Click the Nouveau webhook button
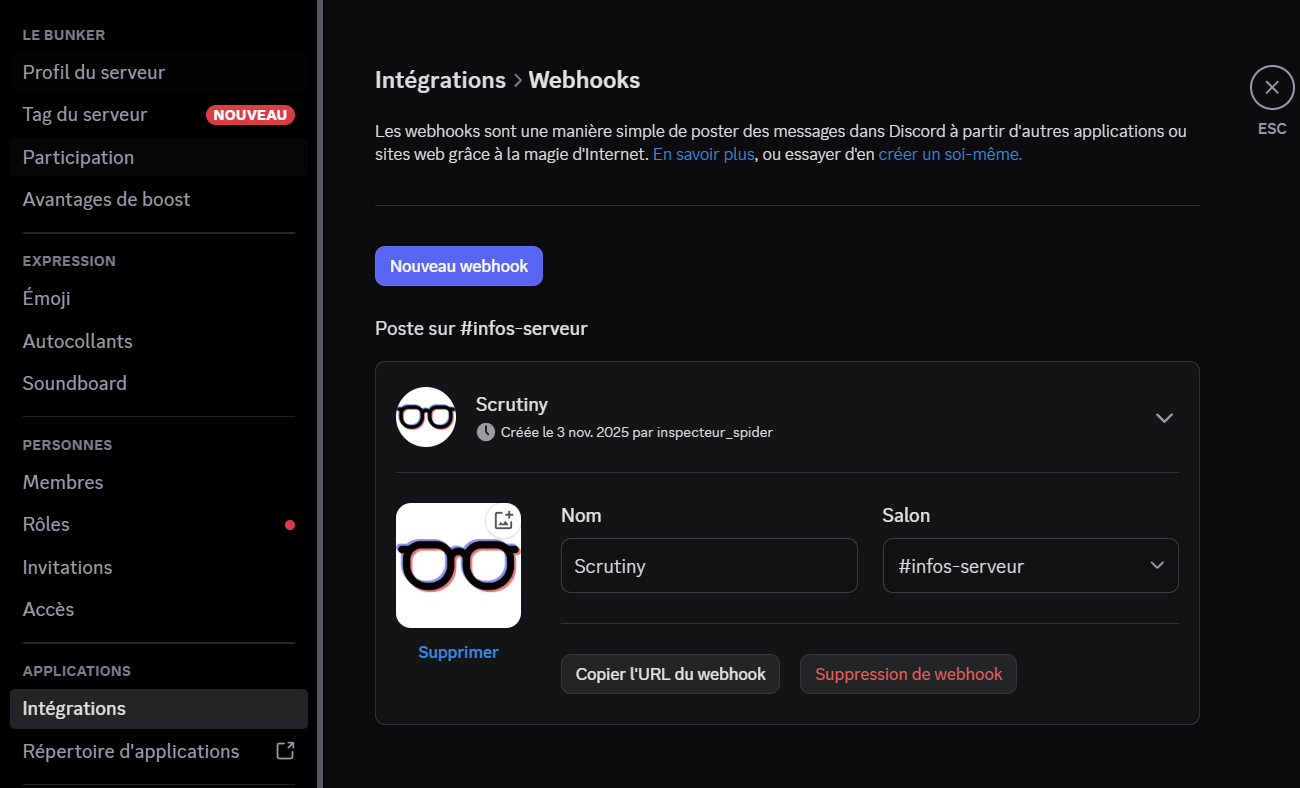 (459, 266)
